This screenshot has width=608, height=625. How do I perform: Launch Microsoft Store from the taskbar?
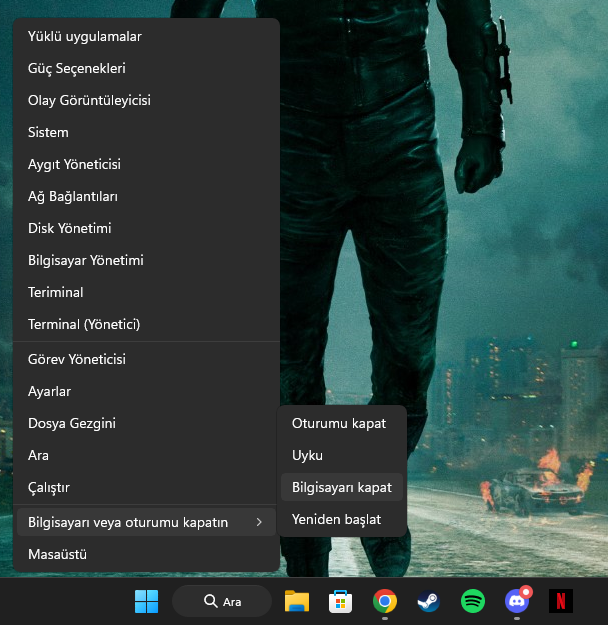[340, 601]
